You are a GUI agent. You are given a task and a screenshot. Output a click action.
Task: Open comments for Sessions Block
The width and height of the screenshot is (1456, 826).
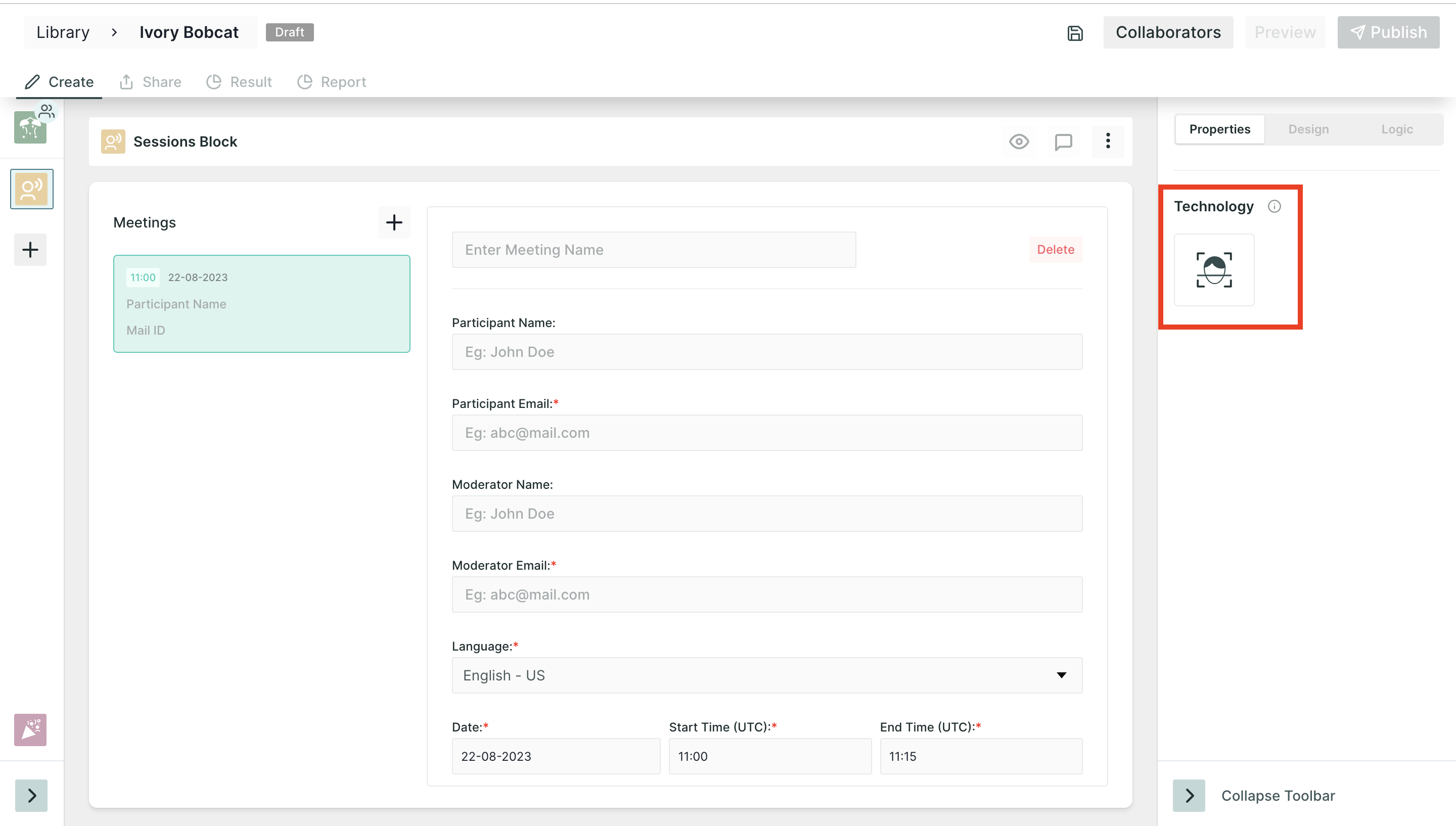pyautogui.click(x=1063, y=141)
